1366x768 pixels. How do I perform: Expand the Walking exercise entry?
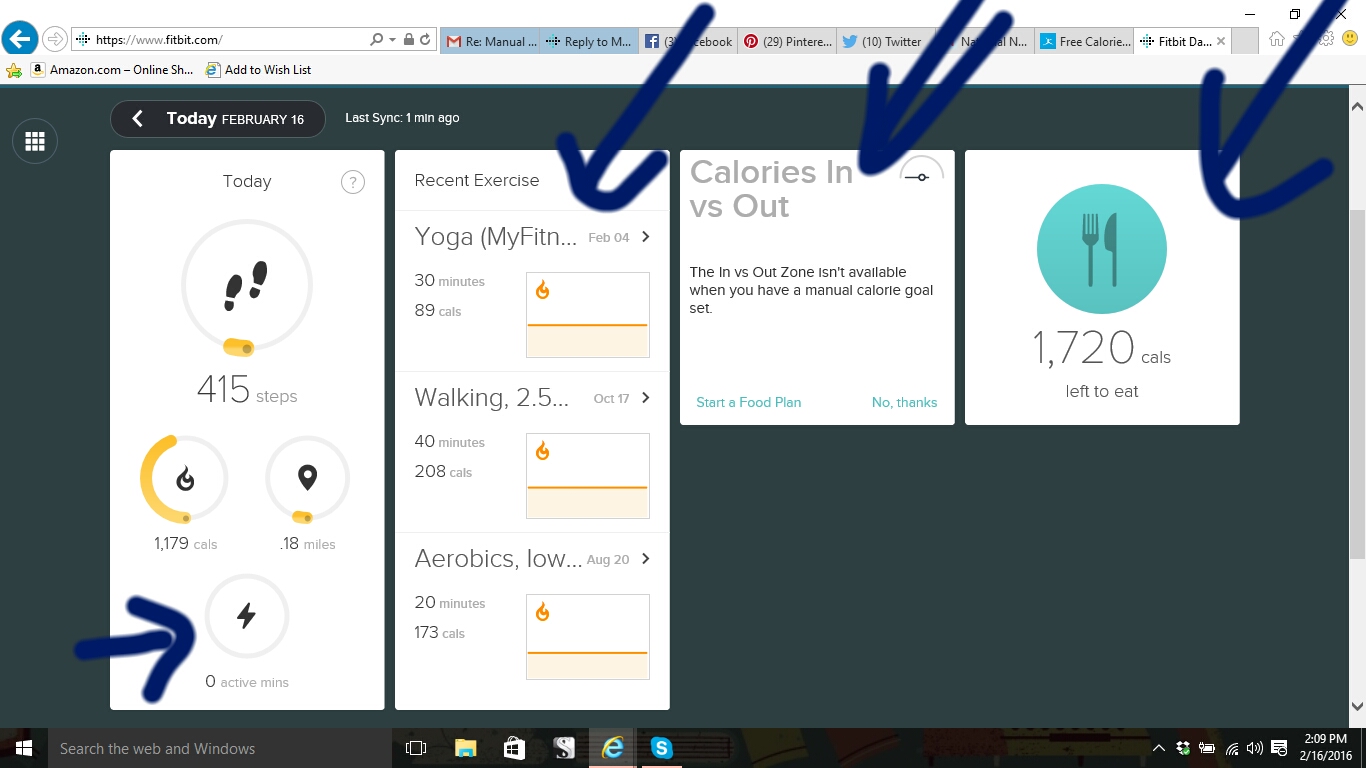click(x=646, y=398)
